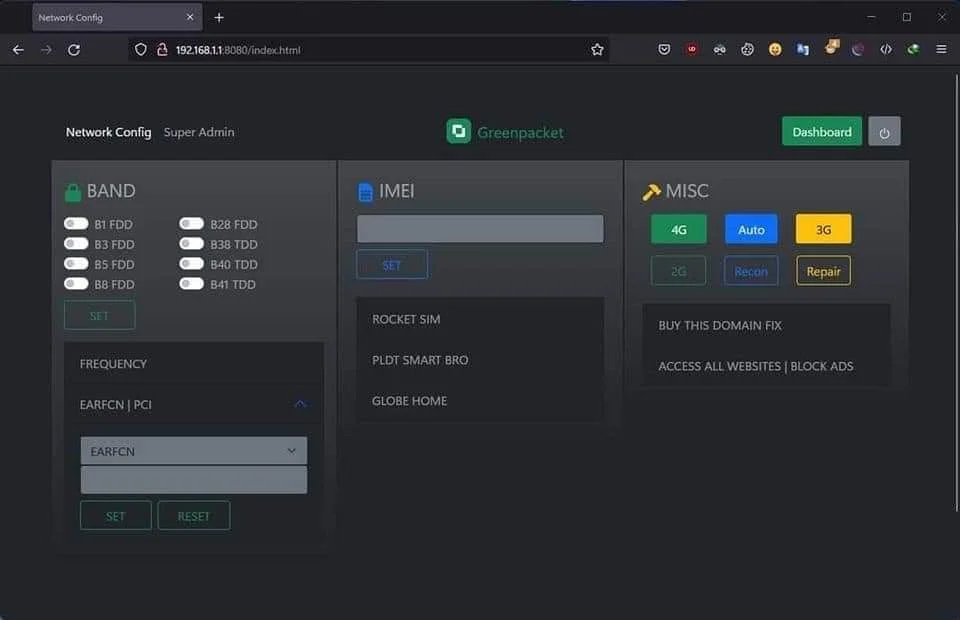Toggle the B3 FDD band switch
The height and width of the screenshot is (620, 960).
pos(76,244)
